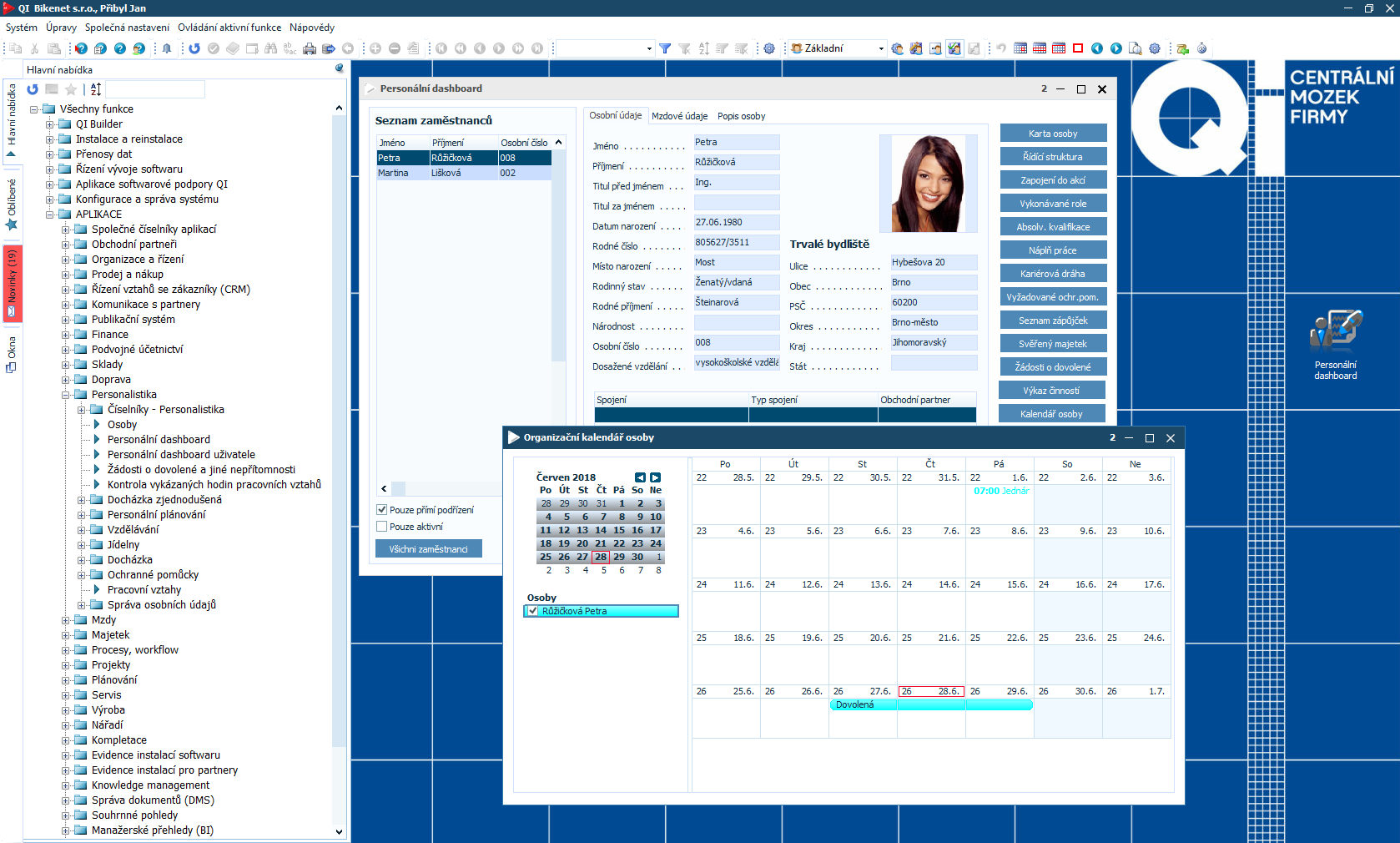Go to previous month in mini calendar
The height and width of the screenshot is (843, 1400).
coord(640,477)
